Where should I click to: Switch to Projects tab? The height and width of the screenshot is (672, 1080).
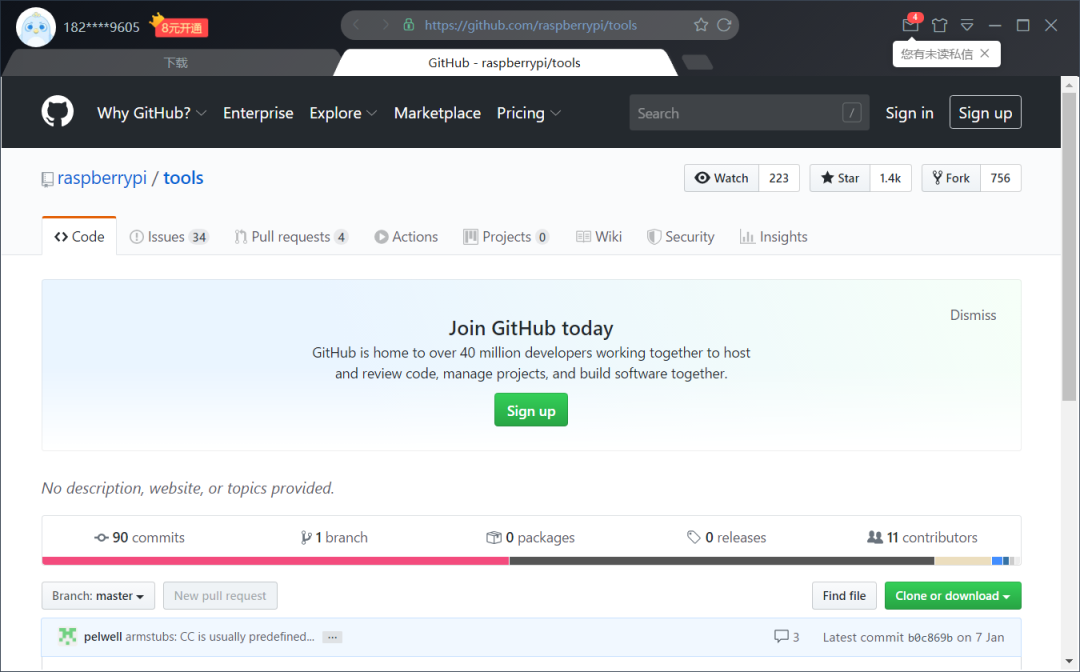coord(506,237)
